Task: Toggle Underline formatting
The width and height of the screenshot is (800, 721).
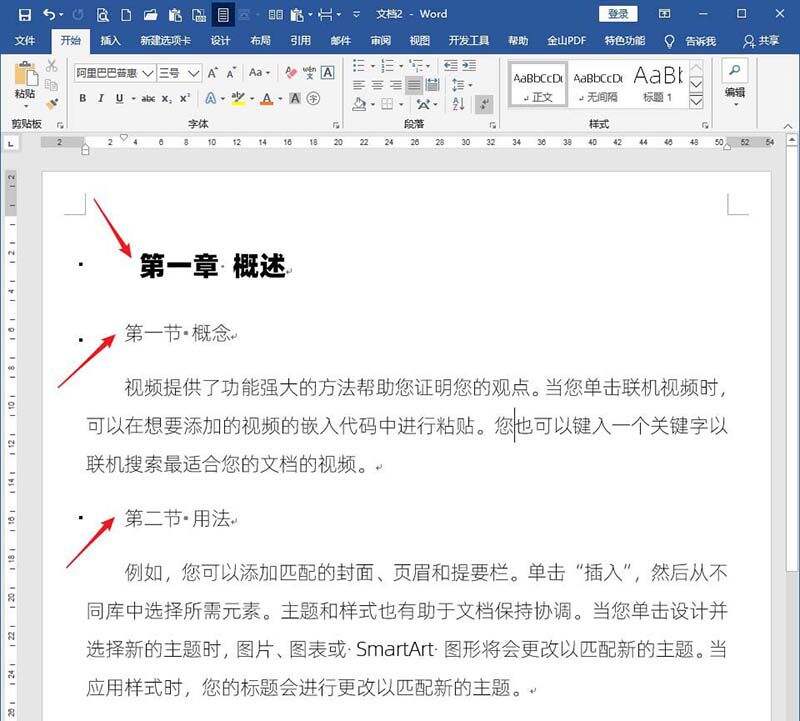Action: [x=119, y=98]
